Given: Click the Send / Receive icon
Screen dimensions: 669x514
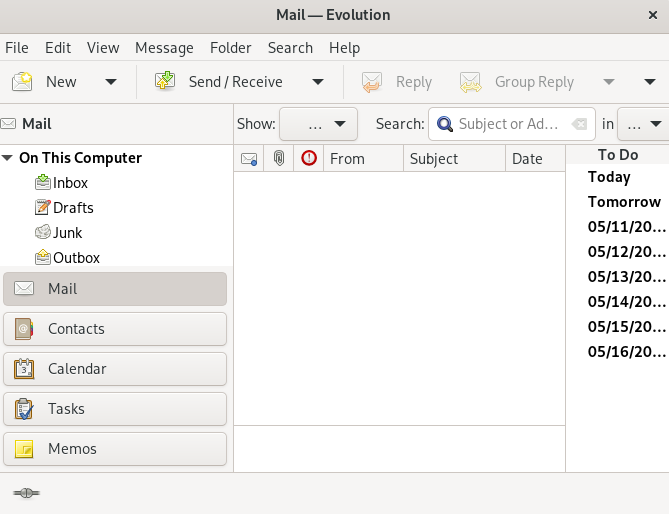Looking at the screenshot, I should pos(165,82).
